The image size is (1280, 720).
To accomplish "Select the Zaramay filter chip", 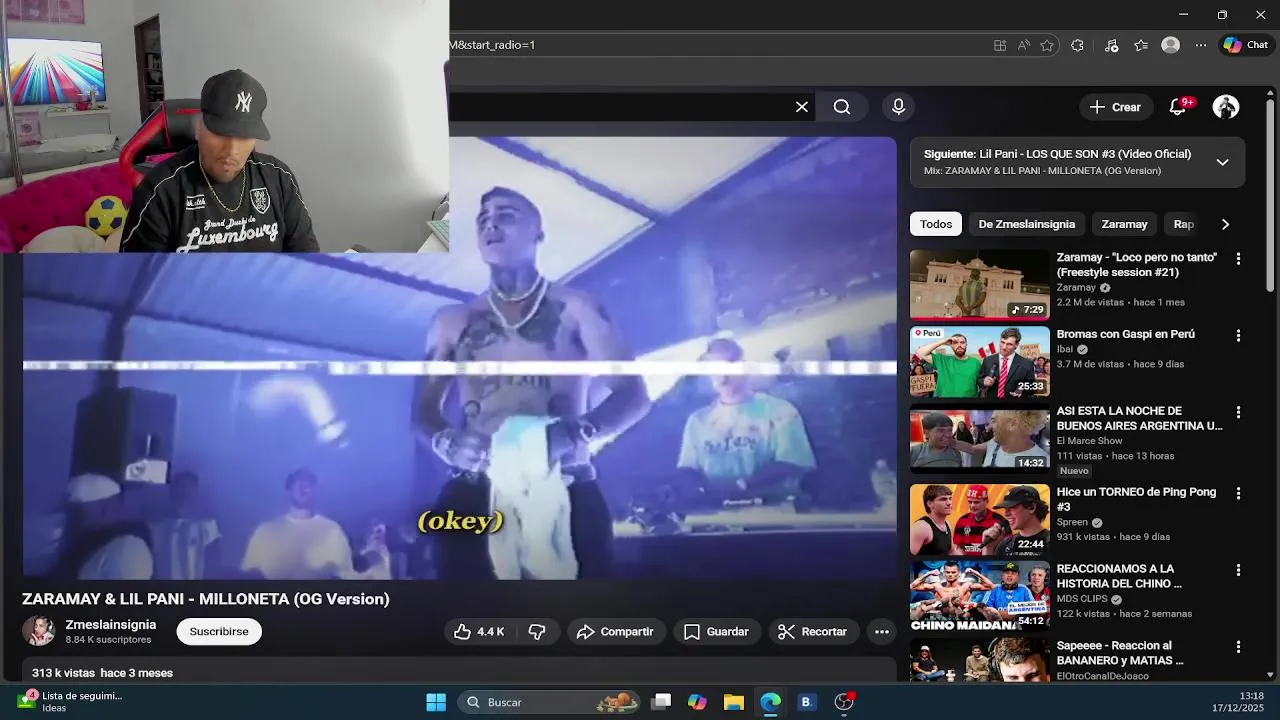I will pyautogui.click(x=1124, y=224).
